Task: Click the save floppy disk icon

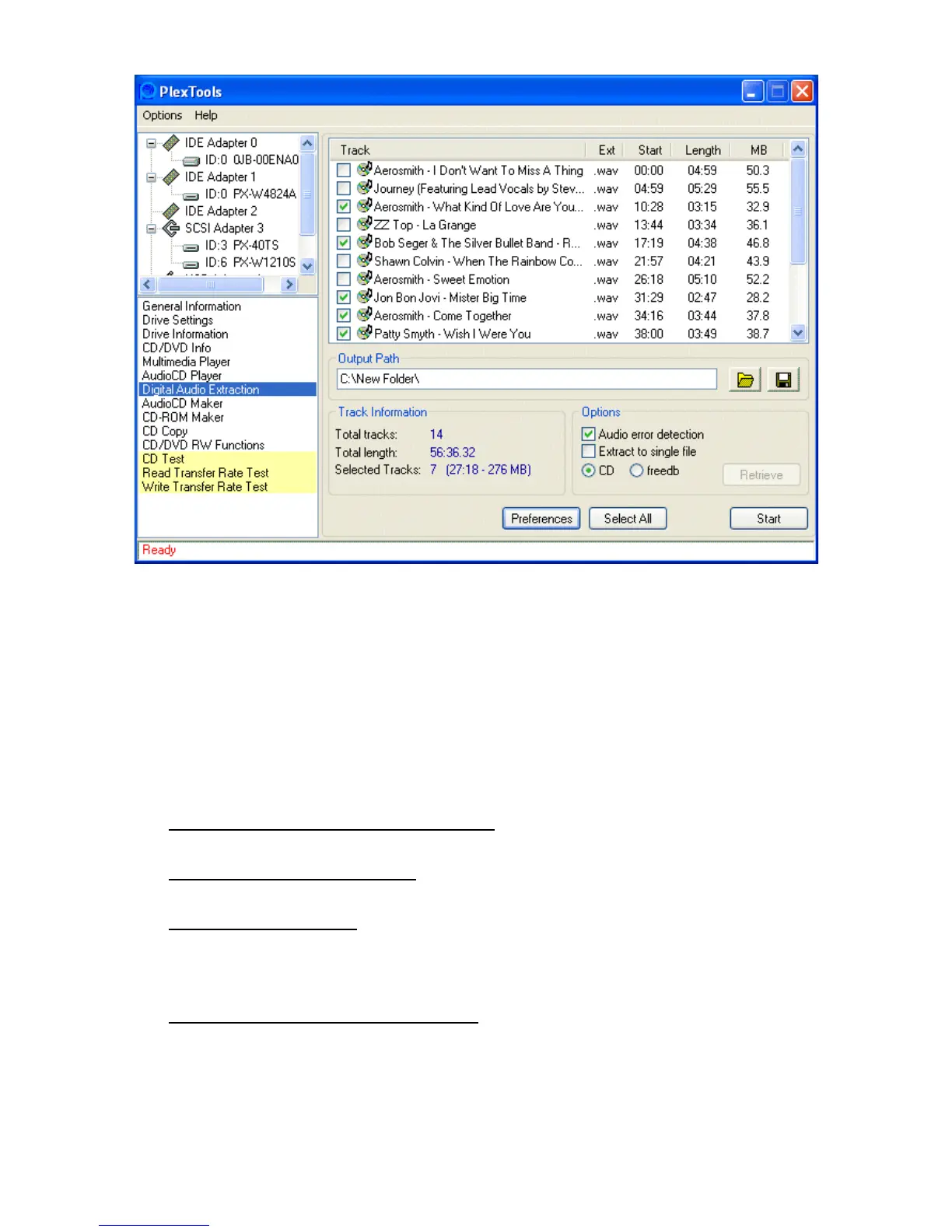Action: (784, 380)
